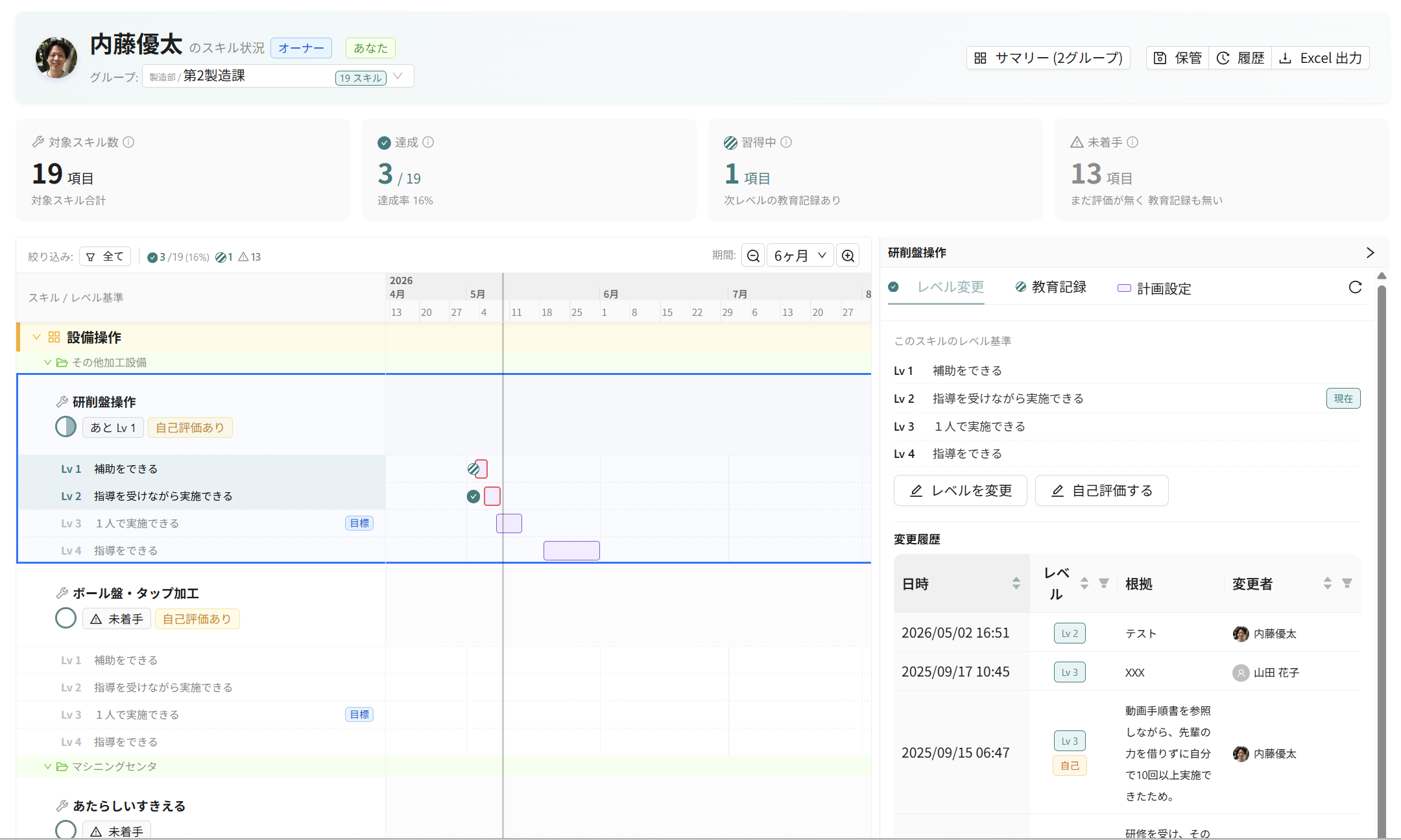
Task: Show info for 習得中 card
Action: pyautogui.click(x=786, y=142)
